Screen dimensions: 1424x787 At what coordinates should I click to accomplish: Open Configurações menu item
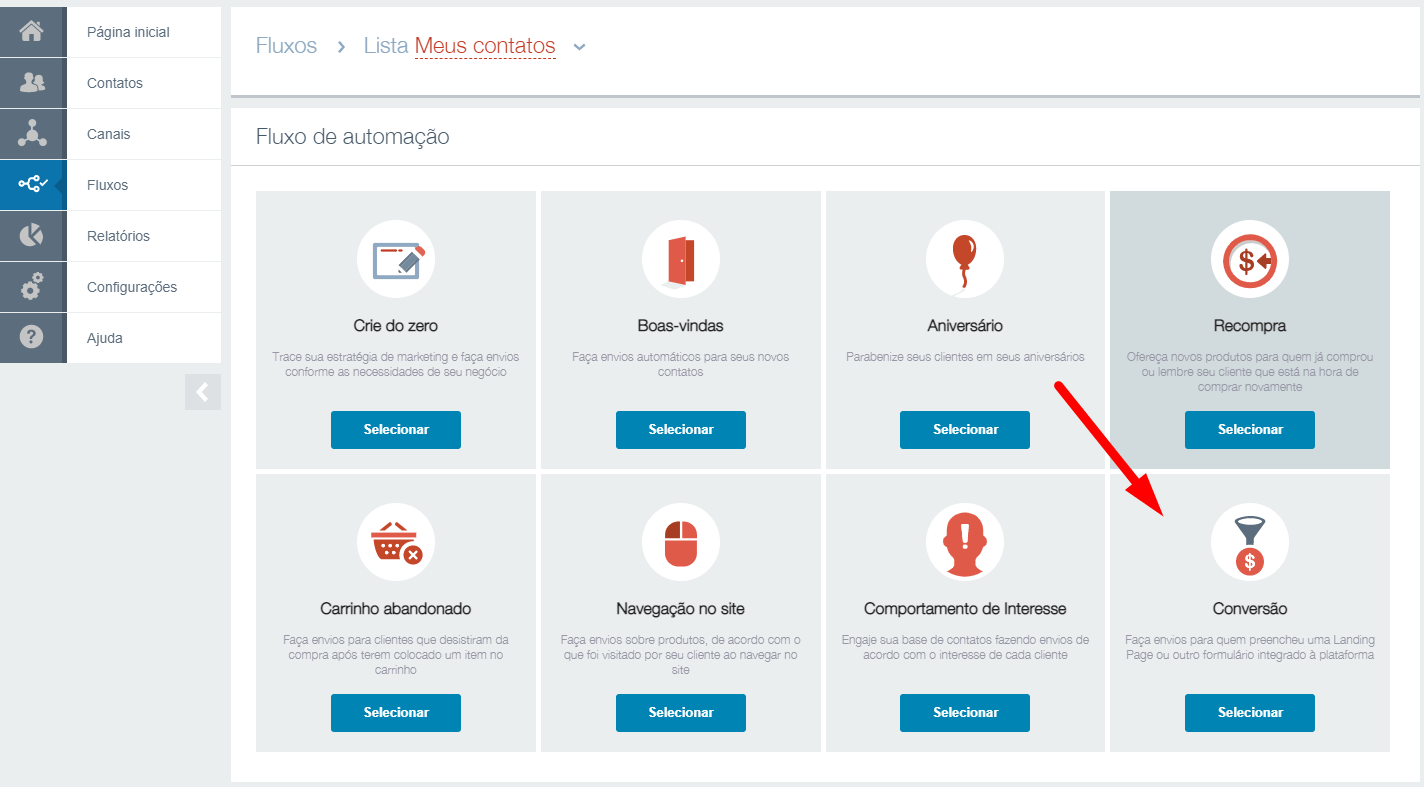pyautogui.click(x=144, y=287)
